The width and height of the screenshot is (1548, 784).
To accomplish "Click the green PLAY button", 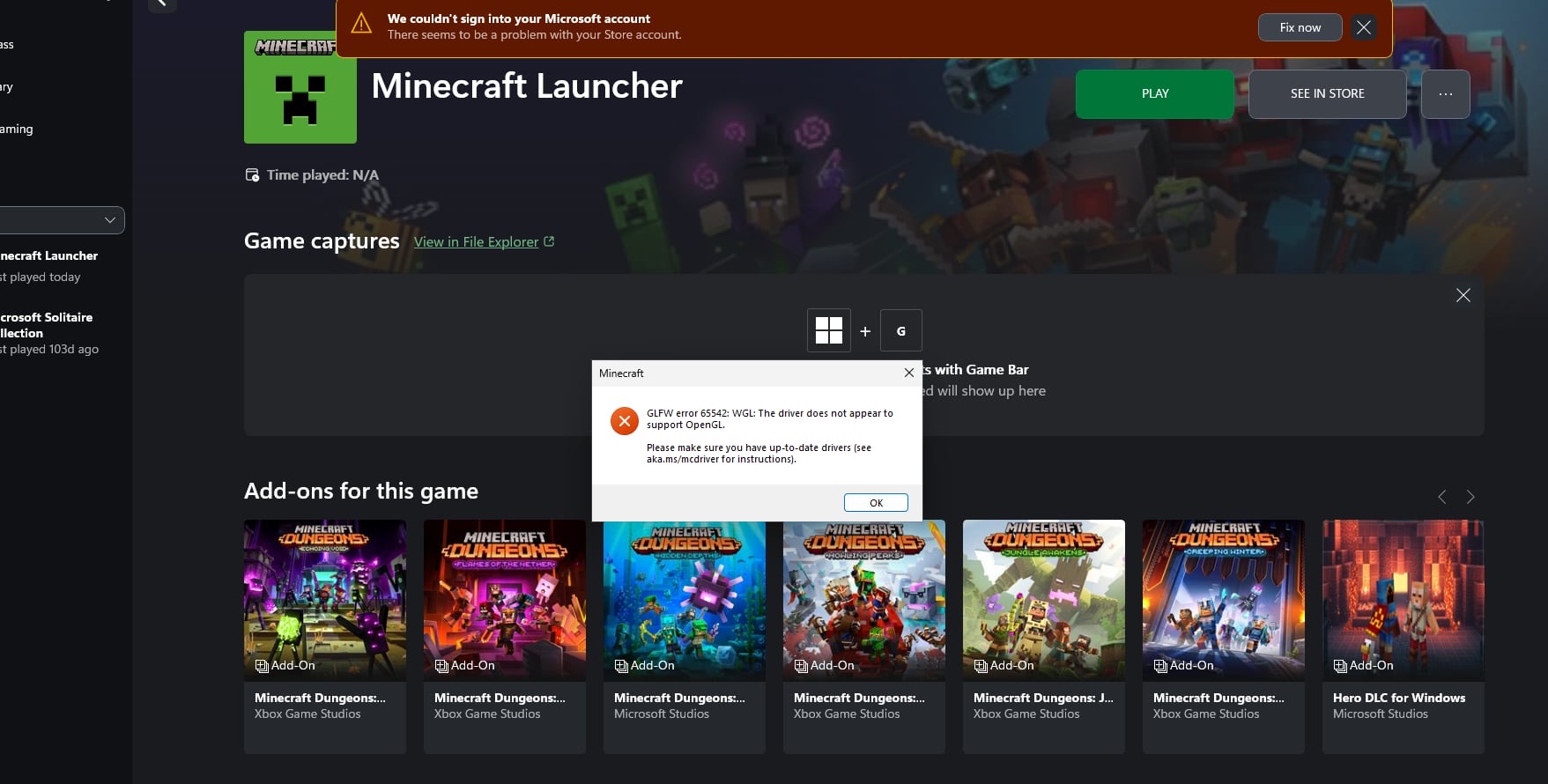I will coord(1154,94).
